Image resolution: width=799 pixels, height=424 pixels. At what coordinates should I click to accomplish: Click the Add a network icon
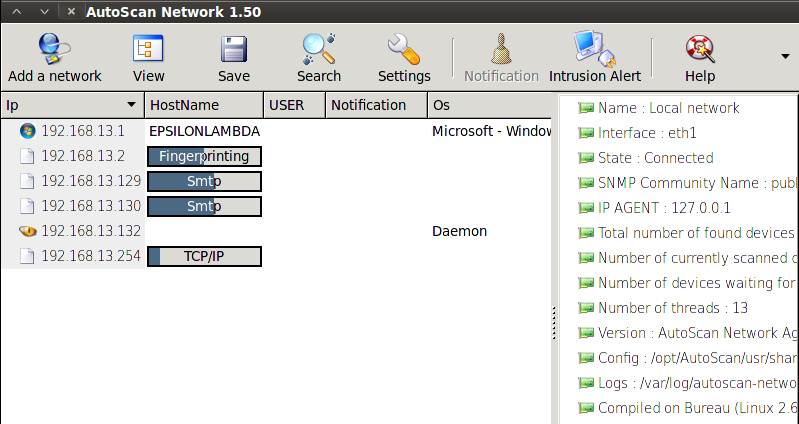tap(54, 50)
